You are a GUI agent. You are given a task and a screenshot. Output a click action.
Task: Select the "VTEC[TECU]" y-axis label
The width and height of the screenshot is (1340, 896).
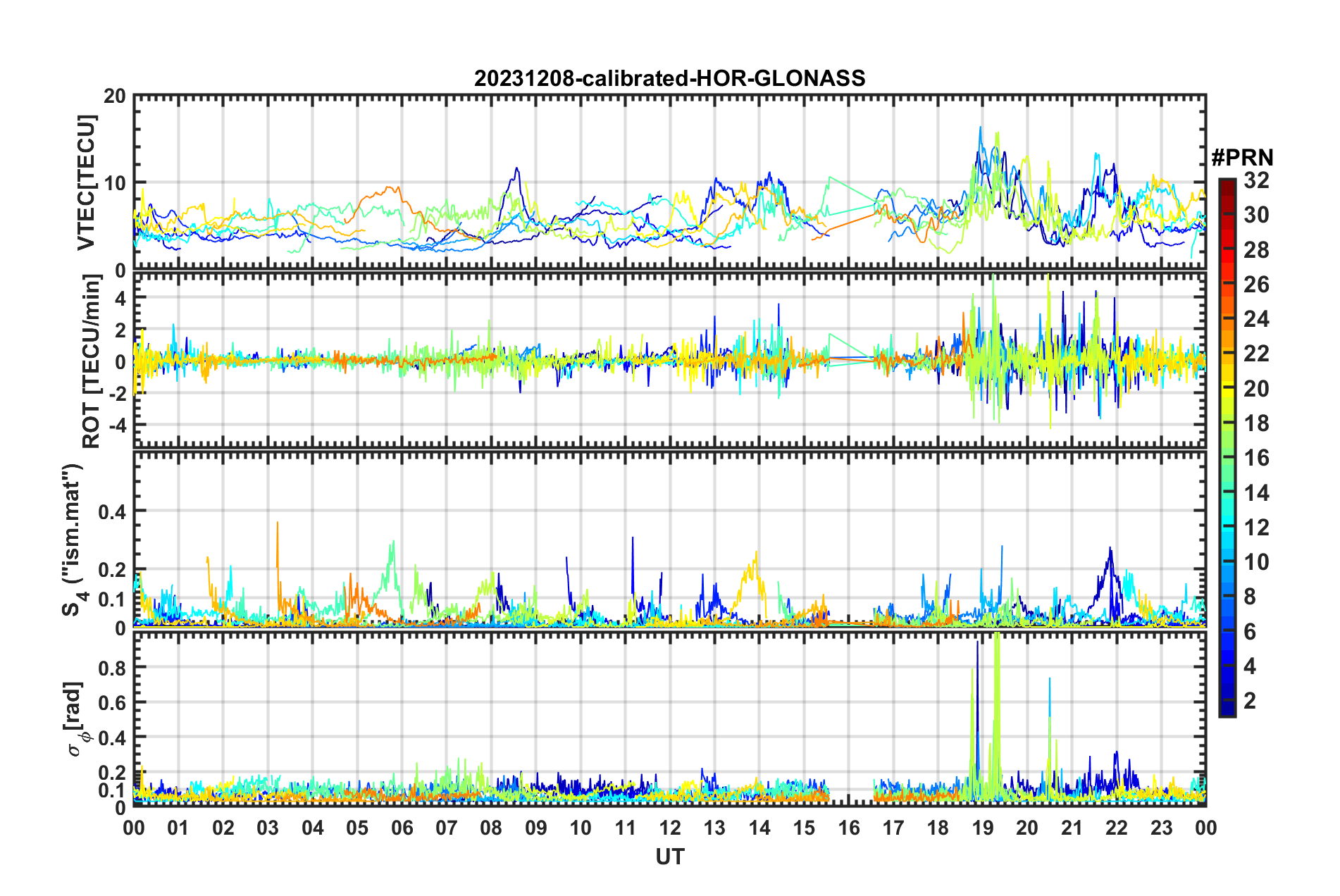[86, 182]
